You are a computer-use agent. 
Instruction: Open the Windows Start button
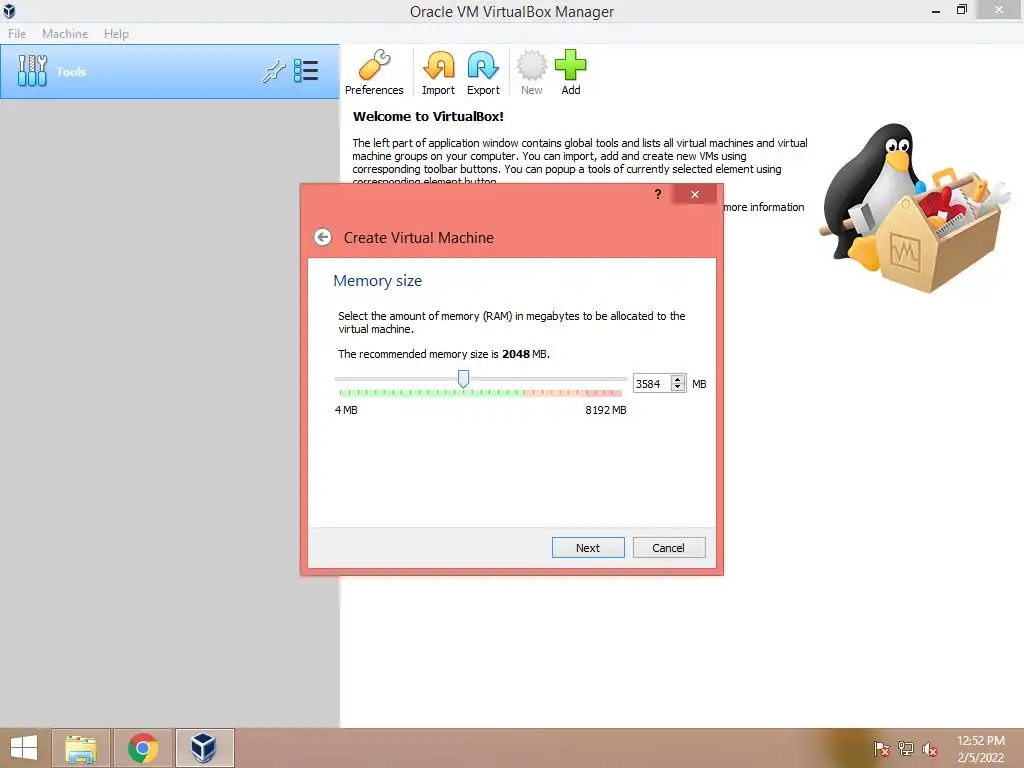[24, 748]
